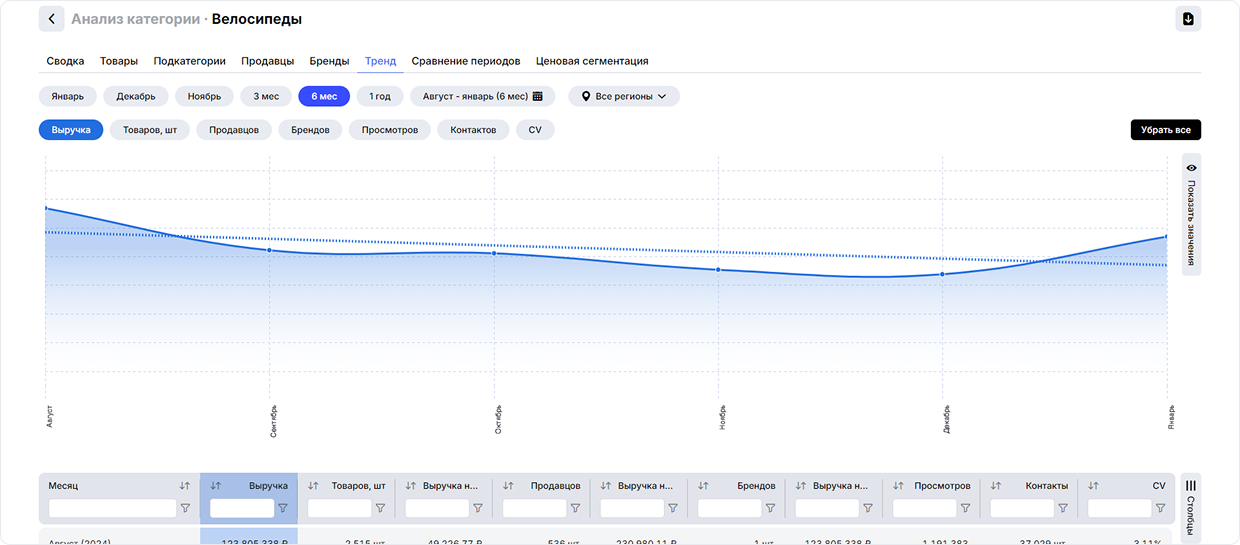Image resolution: width=1240 pixels, height=545 pixels.
Task: Download the report using the export icon
Action: (x=1188, y=19)
